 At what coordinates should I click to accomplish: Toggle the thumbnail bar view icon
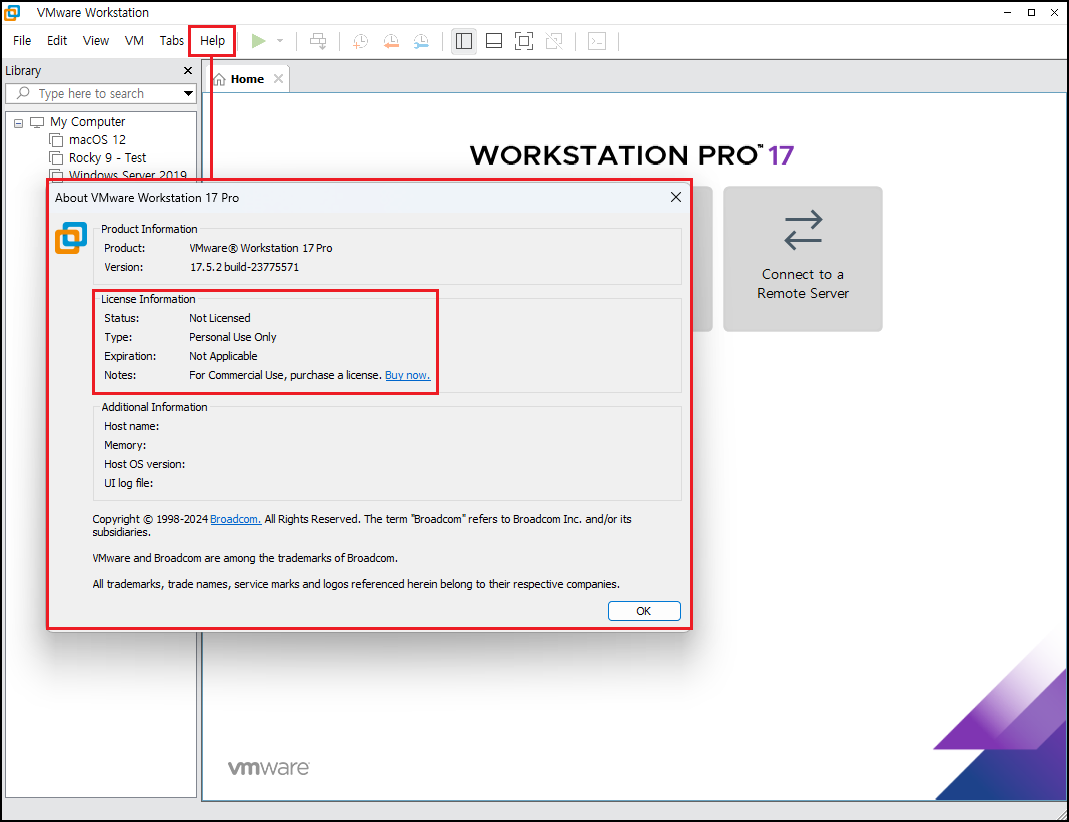pos(494,41)
